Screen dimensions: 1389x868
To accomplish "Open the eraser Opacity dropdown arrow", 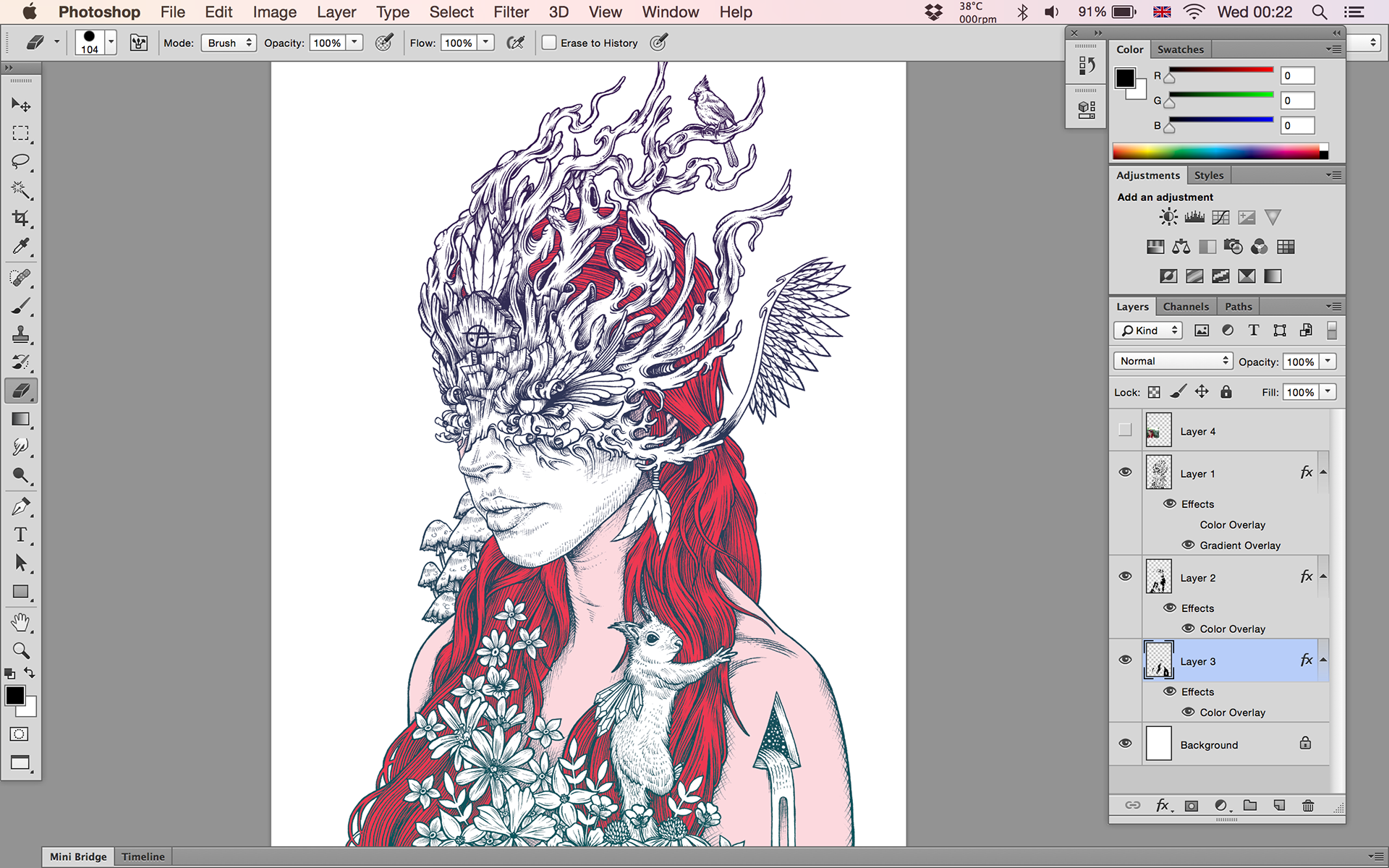I will point(354,43).
